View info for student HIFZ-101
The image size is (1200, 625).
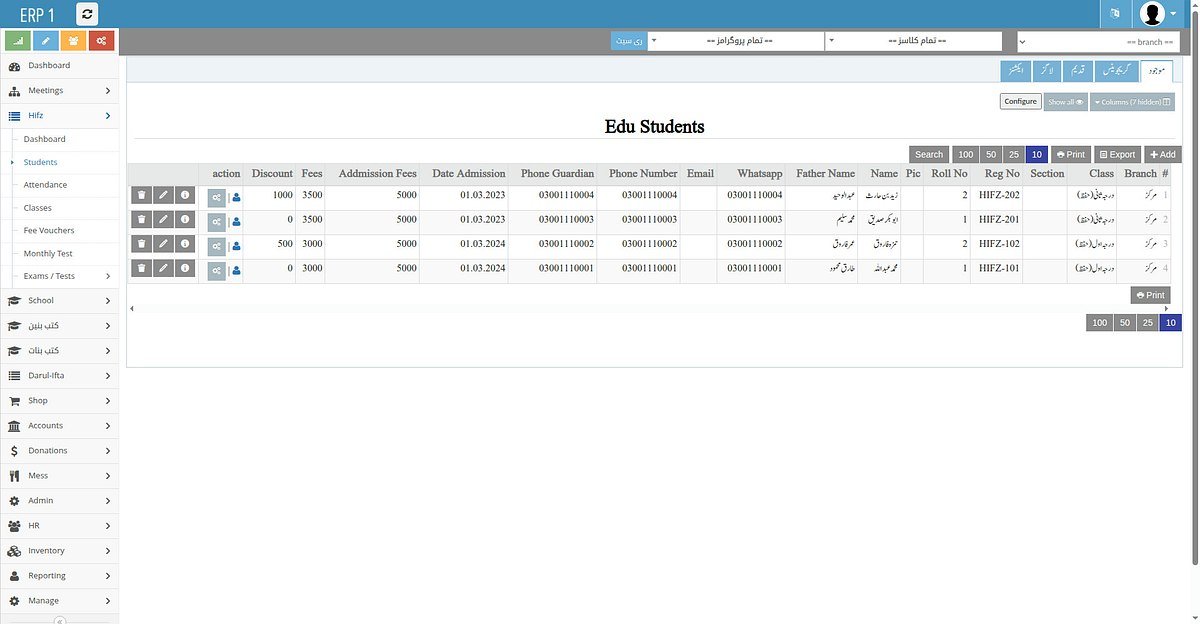[185, 267]
